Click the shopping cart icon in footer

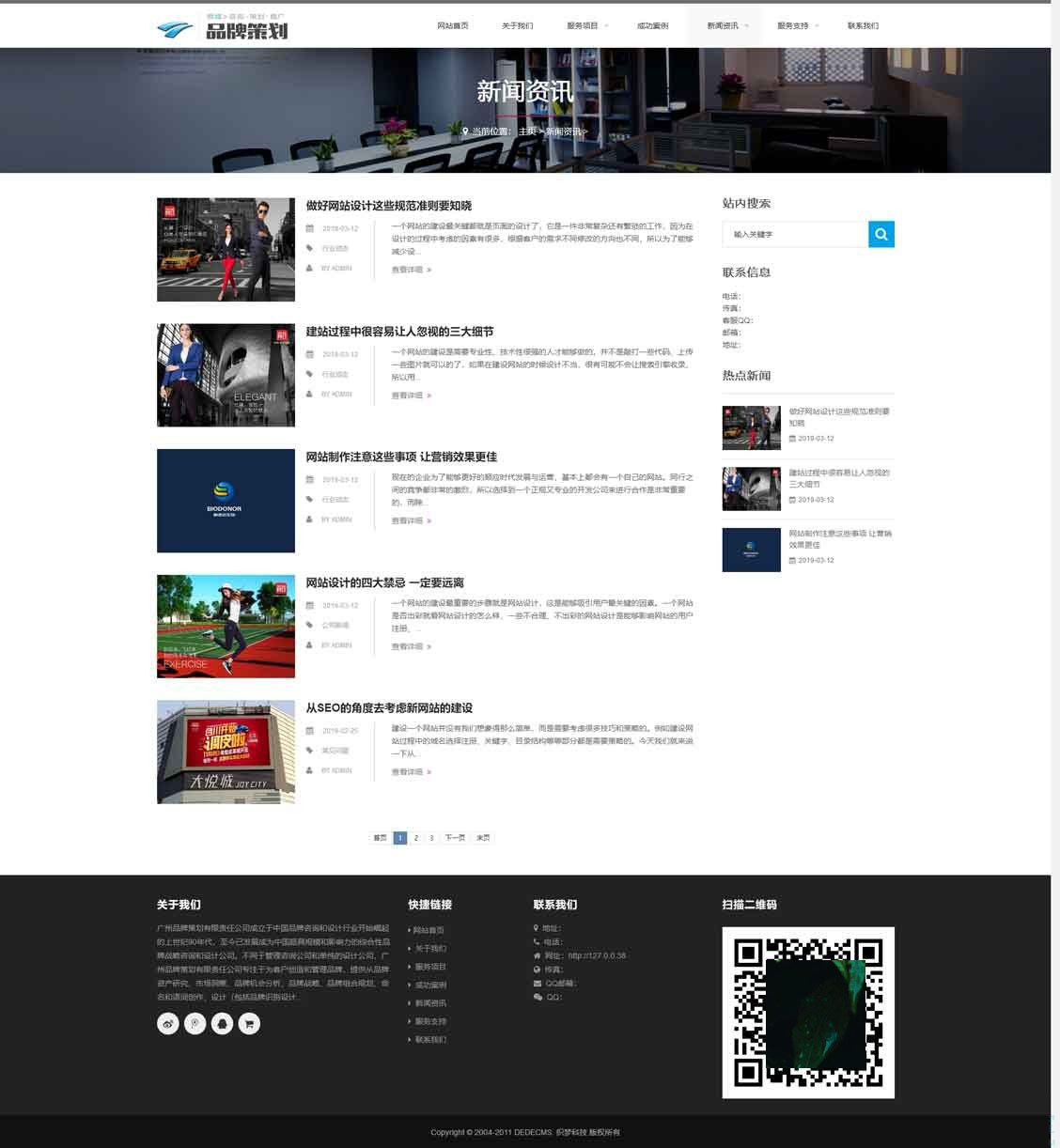tap(249, 1023)
